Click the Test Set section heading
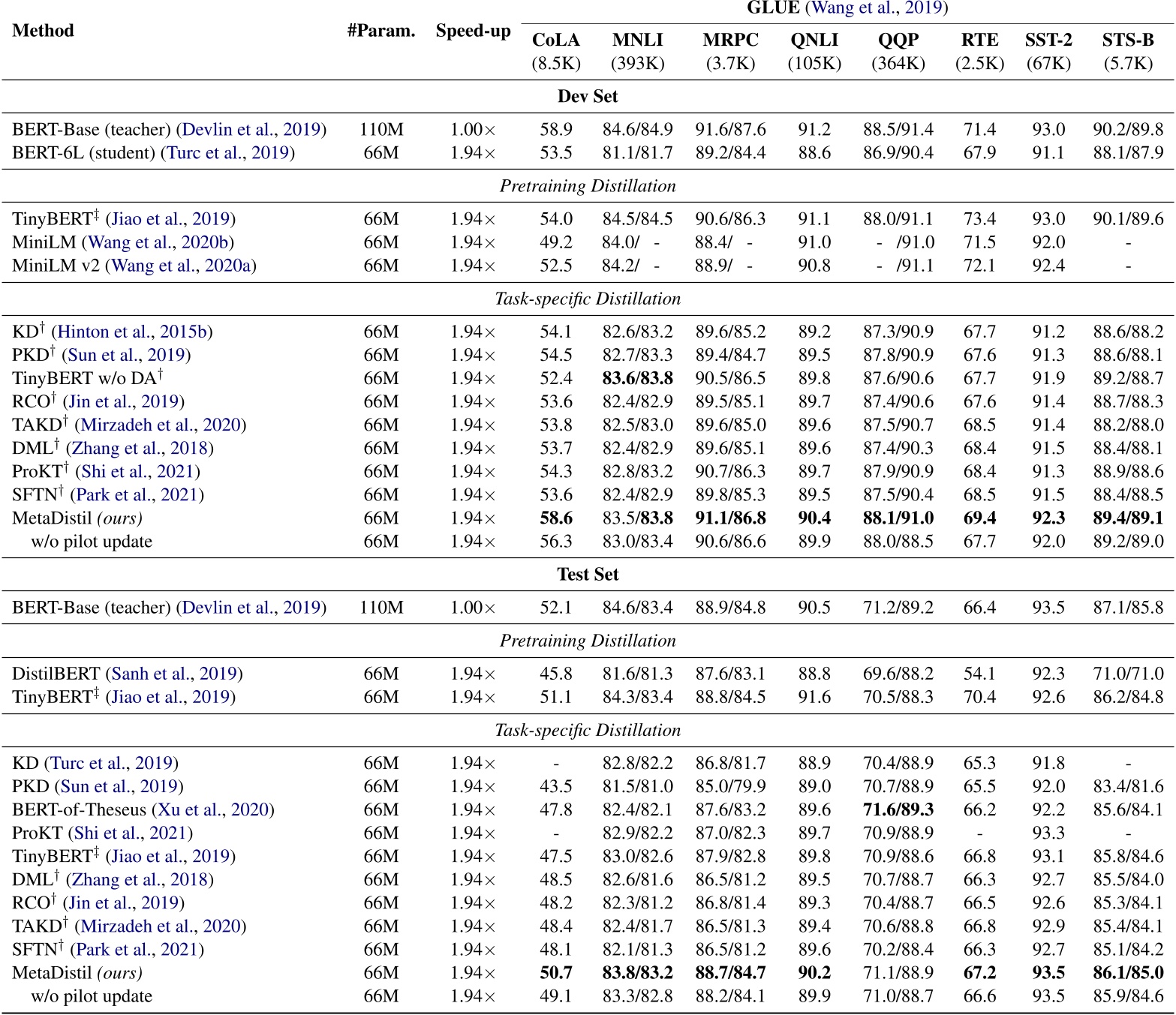Viewport: 1176px width, 1015px height. pos(588,575)
